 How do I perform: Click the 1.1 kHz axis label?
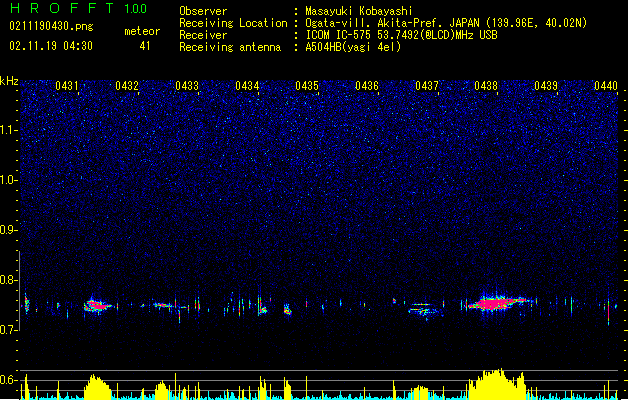9,130
